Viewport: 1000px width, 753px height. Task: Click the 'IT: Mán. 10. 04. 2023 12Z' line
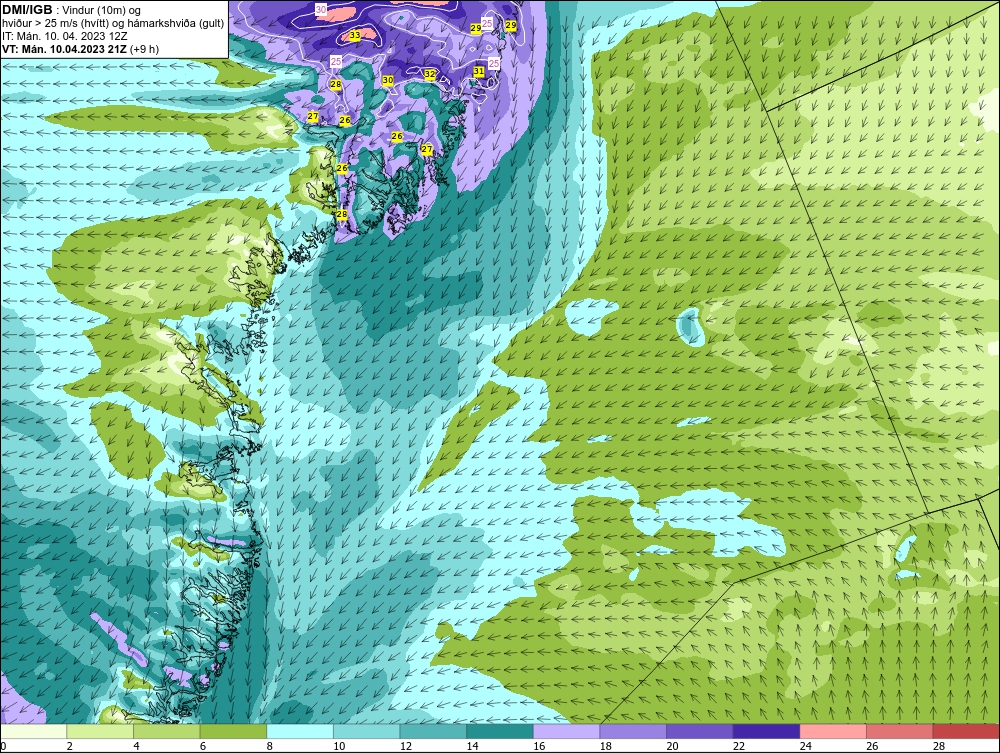point(64,36)
